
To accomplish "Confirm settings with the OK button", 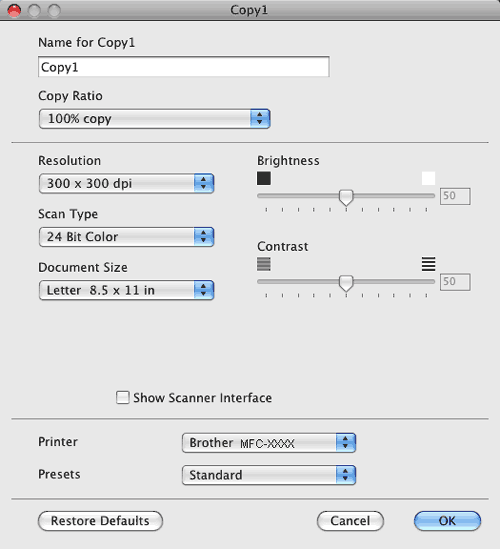I will click(447, 521).
